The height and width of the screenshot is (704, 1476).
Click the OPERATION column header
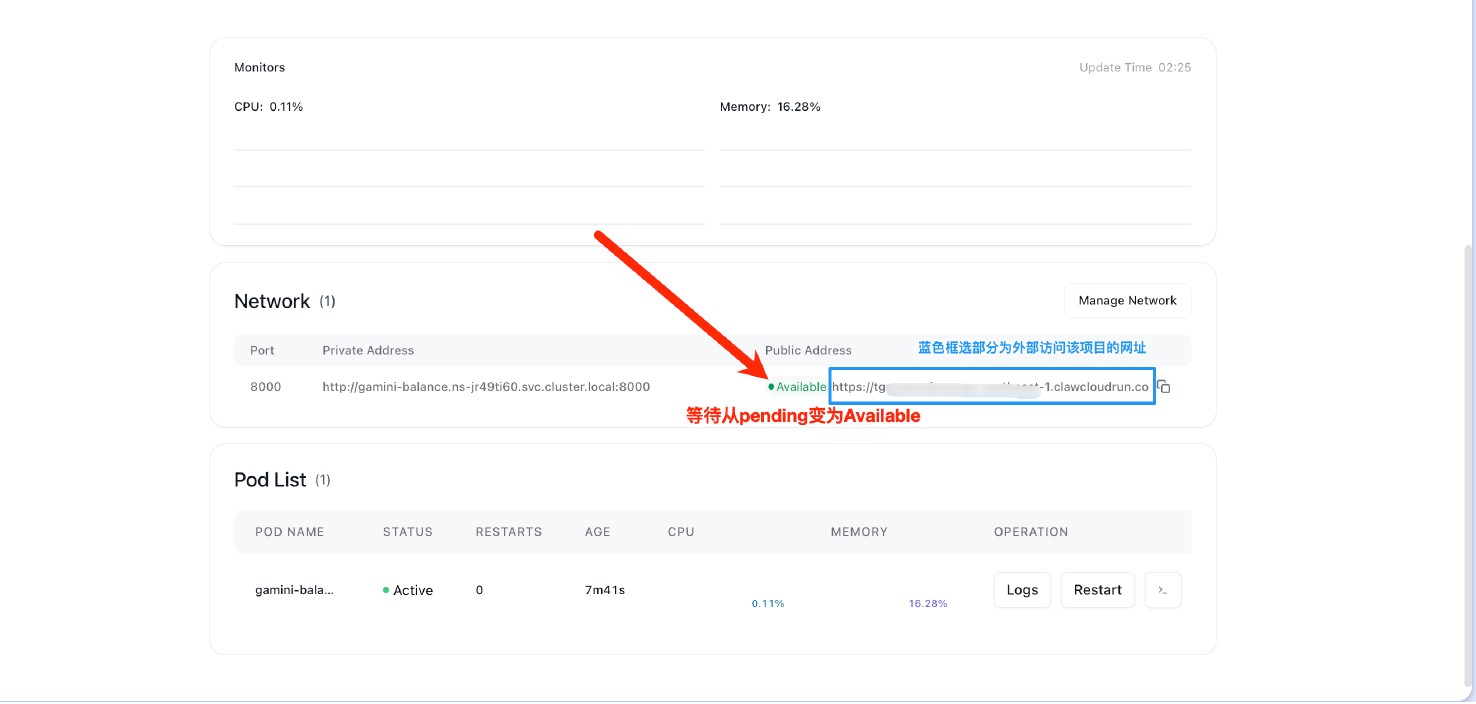click(x=1031, y=532)
